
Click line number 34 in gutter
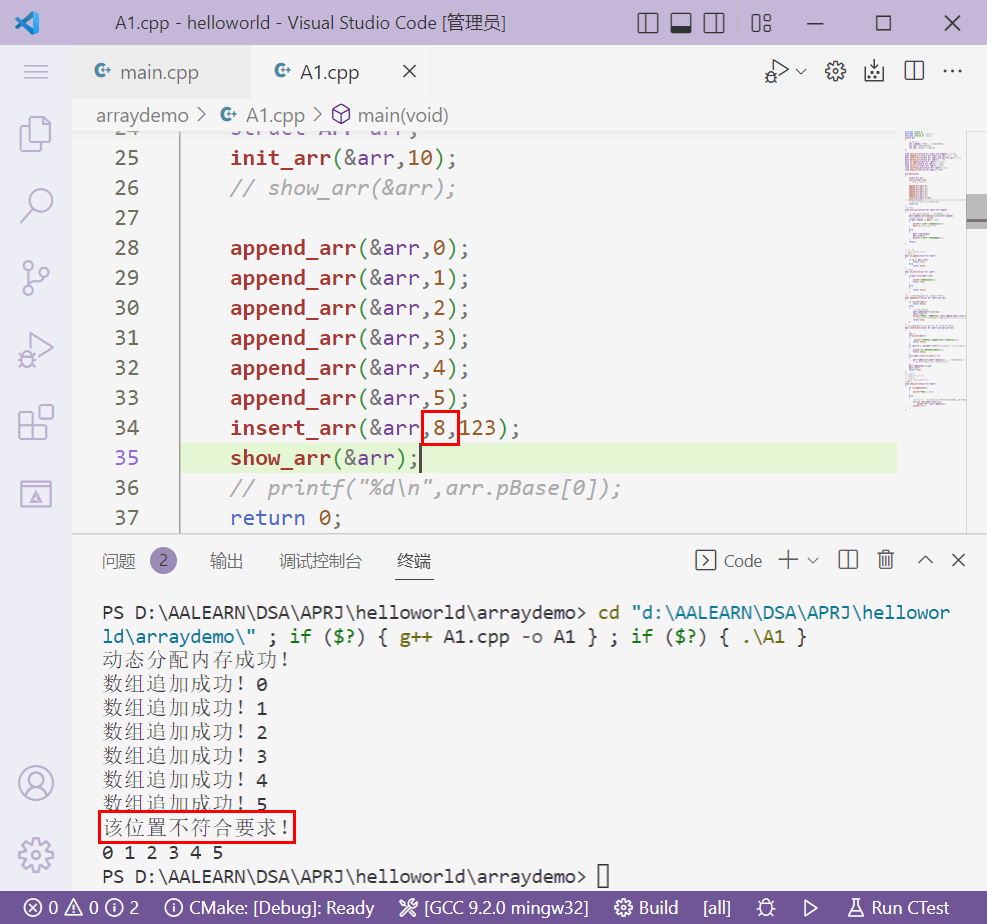coord(127,428)
